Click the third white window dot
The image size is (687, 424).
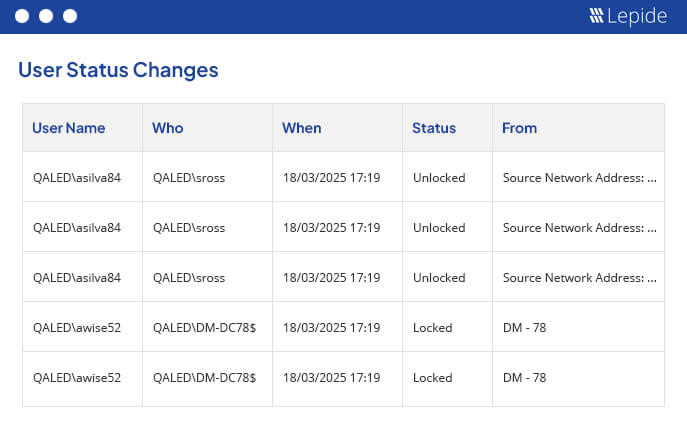pos(70,16)
